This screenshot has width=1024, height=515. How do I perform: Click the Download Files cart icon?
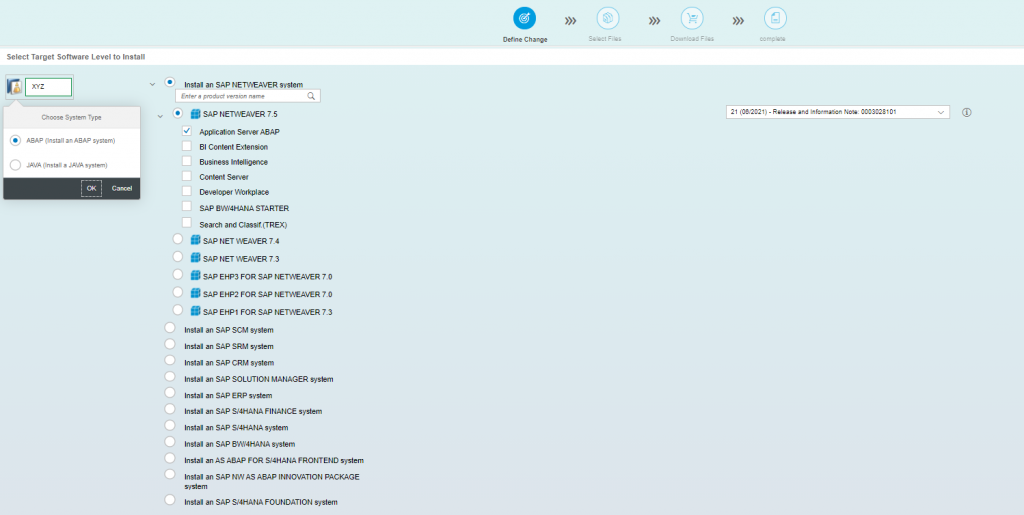click(692, 18)
